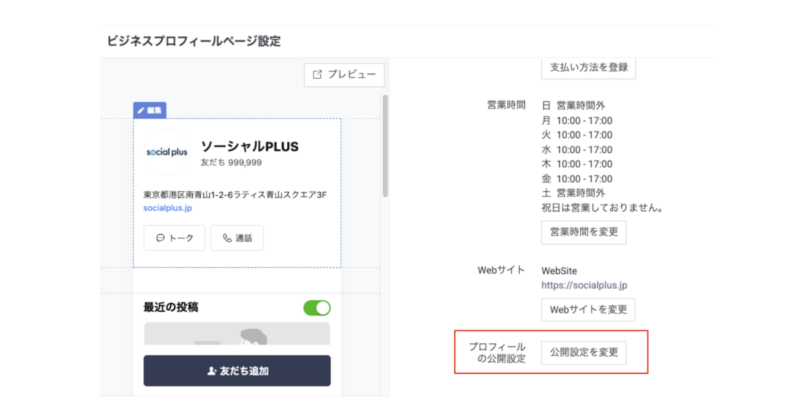The height and width of the screenshot is (420, 800).
Task: Select the 友だち 999,999 friend count
Action: (231, 162)
